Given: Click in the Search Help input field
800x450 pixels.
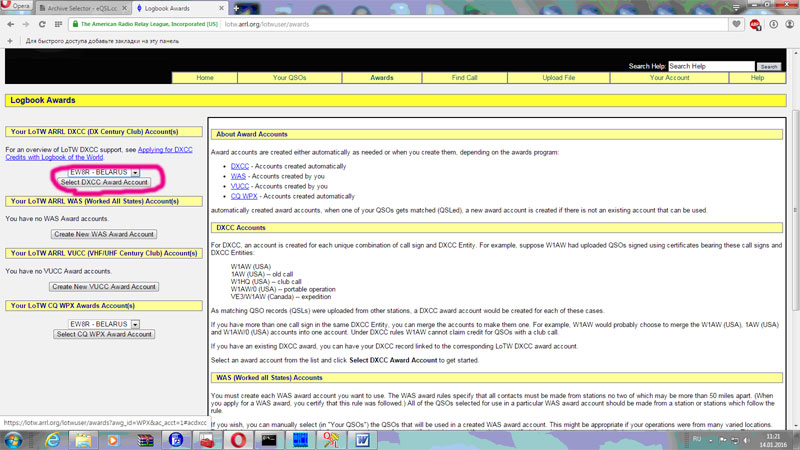Looking at the screenshot, I should [710, 66].
